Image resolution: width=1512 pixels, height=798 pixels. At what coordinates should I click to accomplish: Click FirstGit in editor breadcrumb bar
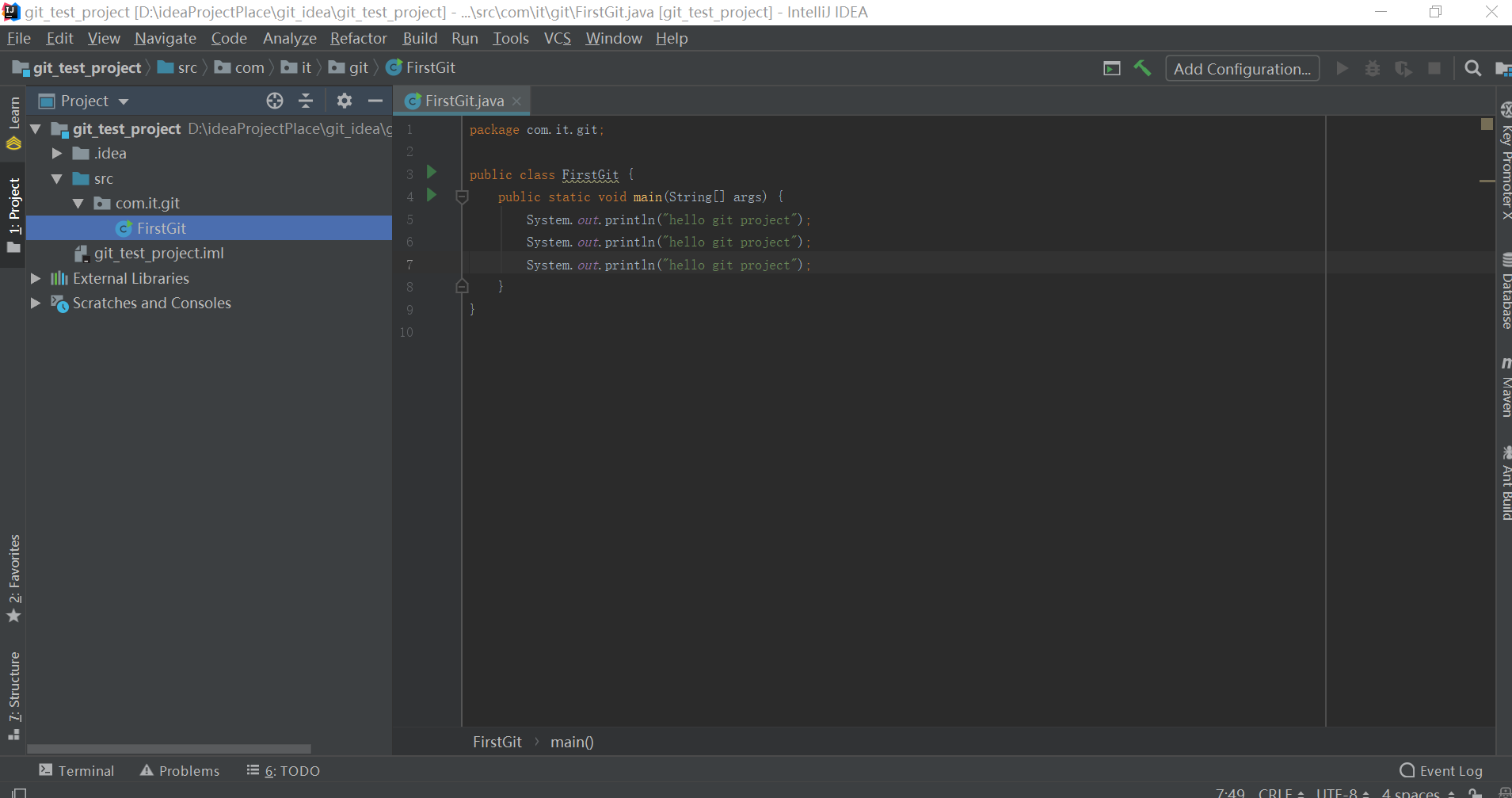click(497, 742)
